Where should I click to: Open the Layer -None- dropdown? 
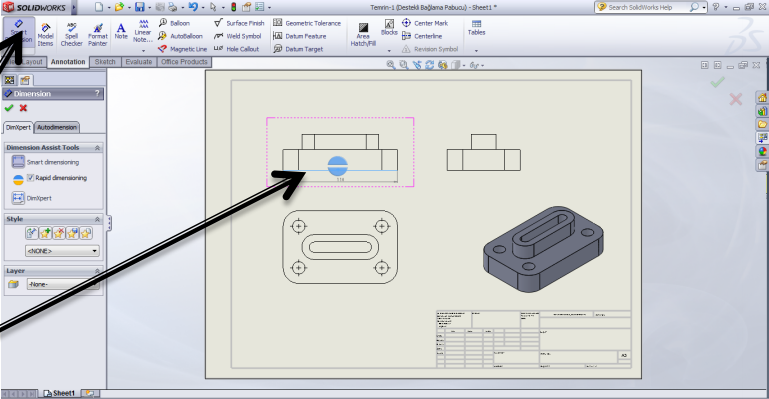point(62,284)
